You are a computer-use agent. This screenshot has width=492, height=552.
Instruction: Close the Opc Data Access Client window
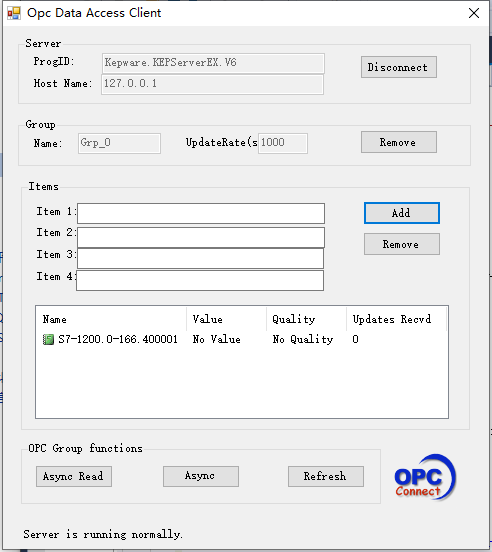(474, 13)
